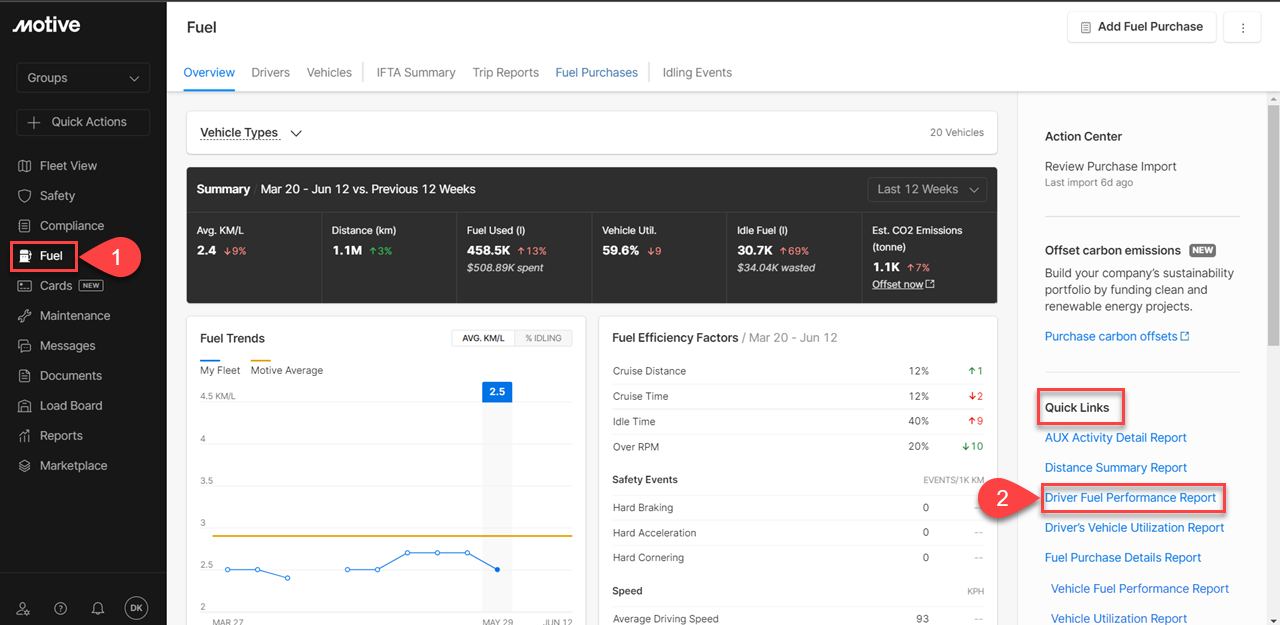Viewport: 1280px width, 625px height.
Task: Open the Fuel Purchase Details Report
Action: pyautogui.click(x=1123, y=558)
